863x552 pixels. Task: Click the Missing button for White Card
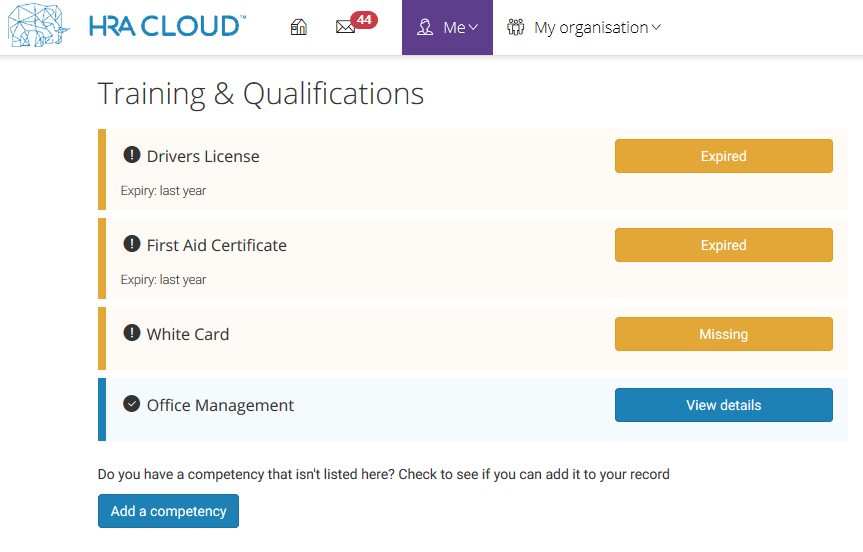click(x=724, y=334)
